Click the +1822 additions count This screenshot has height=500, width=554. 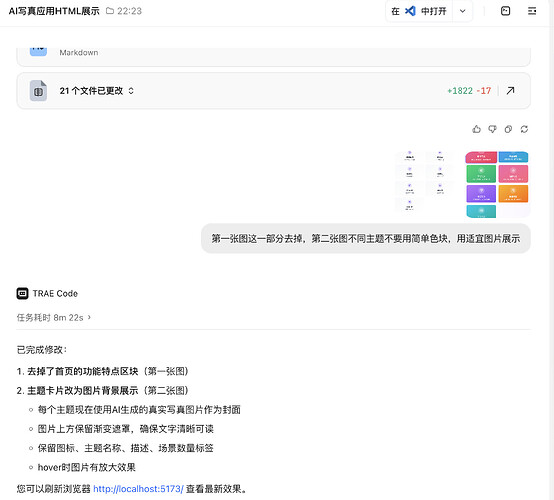tap(460, 91)
